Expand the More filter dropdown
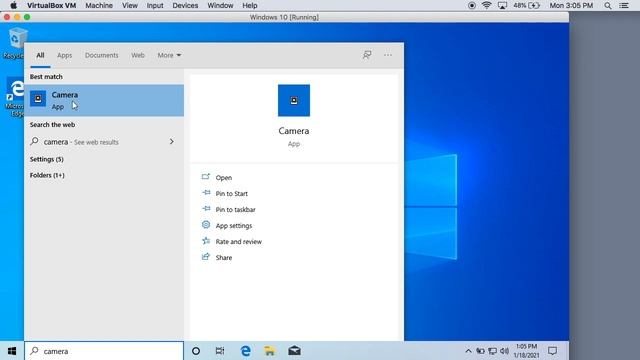The height and width of the screenshot is (360, 640). click(169, 55)
